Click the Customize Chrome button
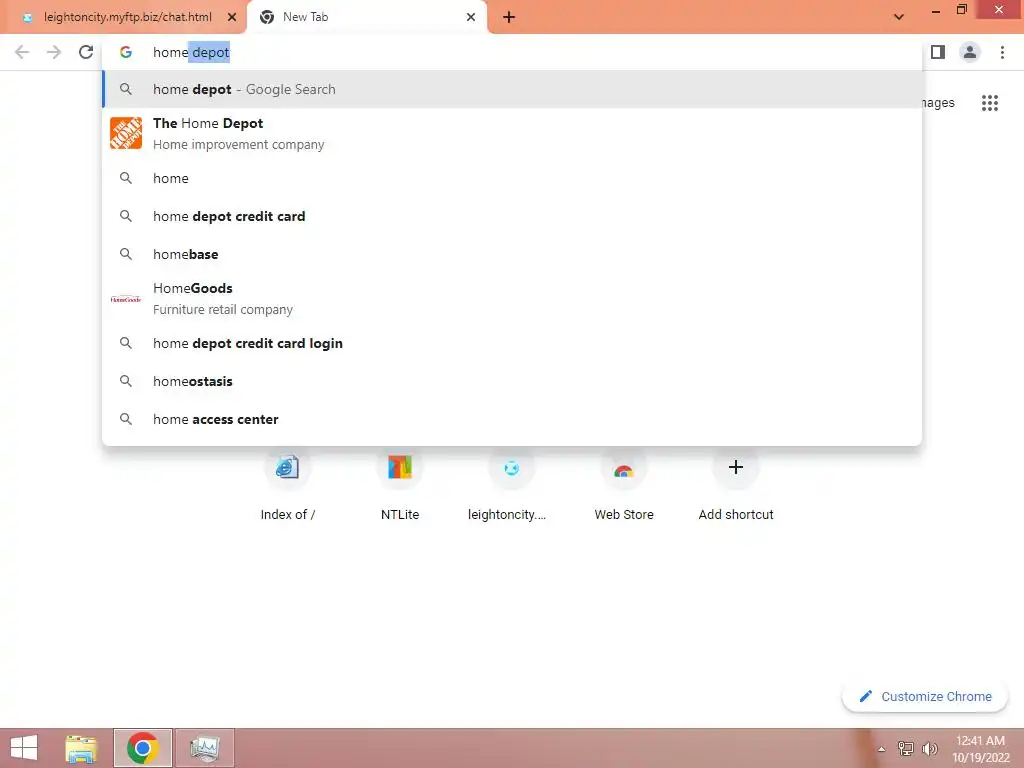 click(925, 696)
